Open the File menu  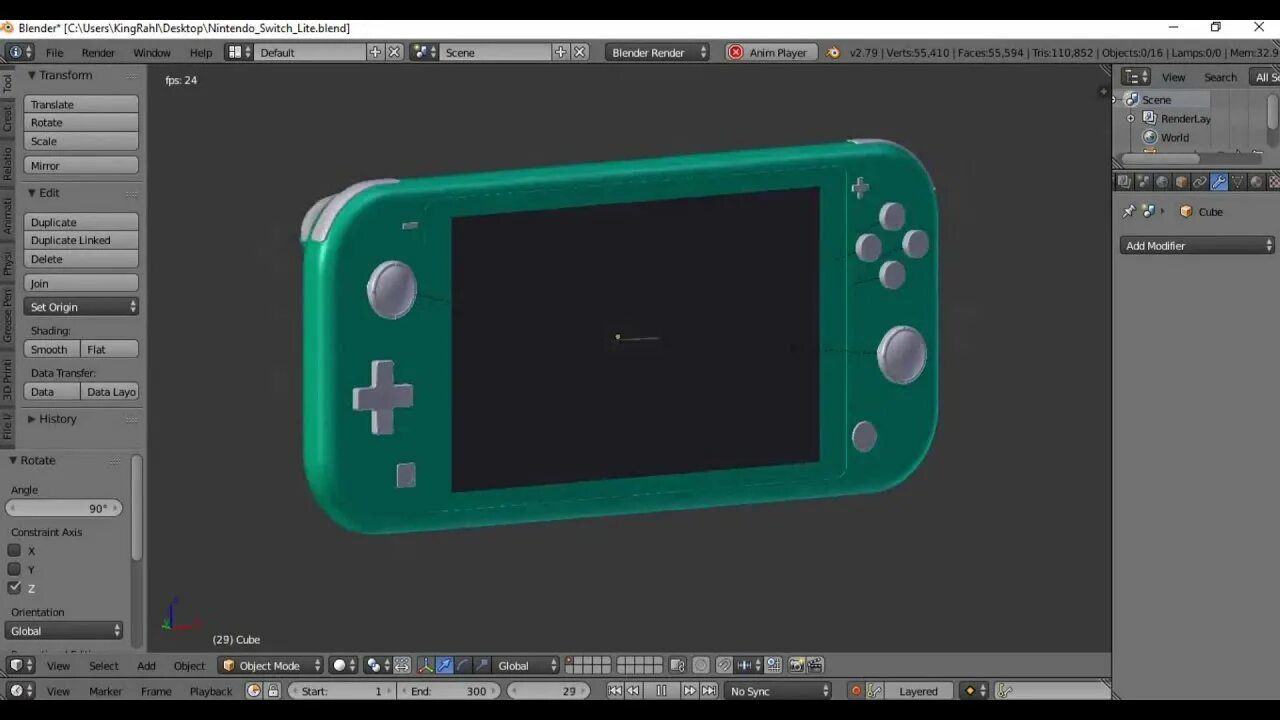point(54,52)
